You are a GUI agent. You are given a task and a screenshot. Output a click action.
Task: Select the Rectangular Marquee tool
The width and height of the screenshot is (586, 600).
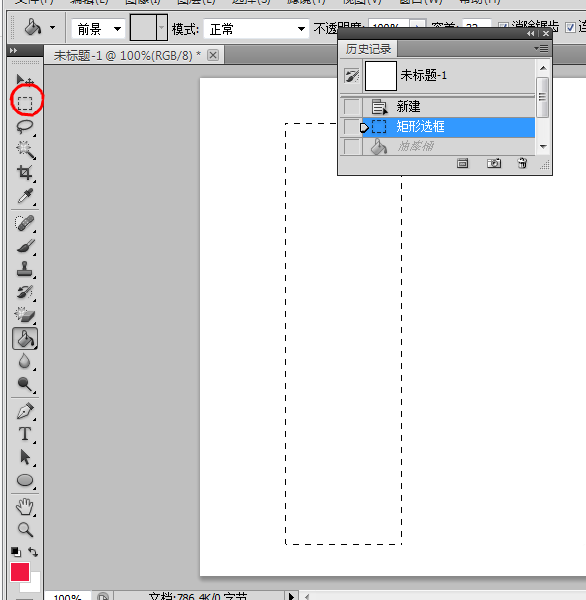point(25,103)
